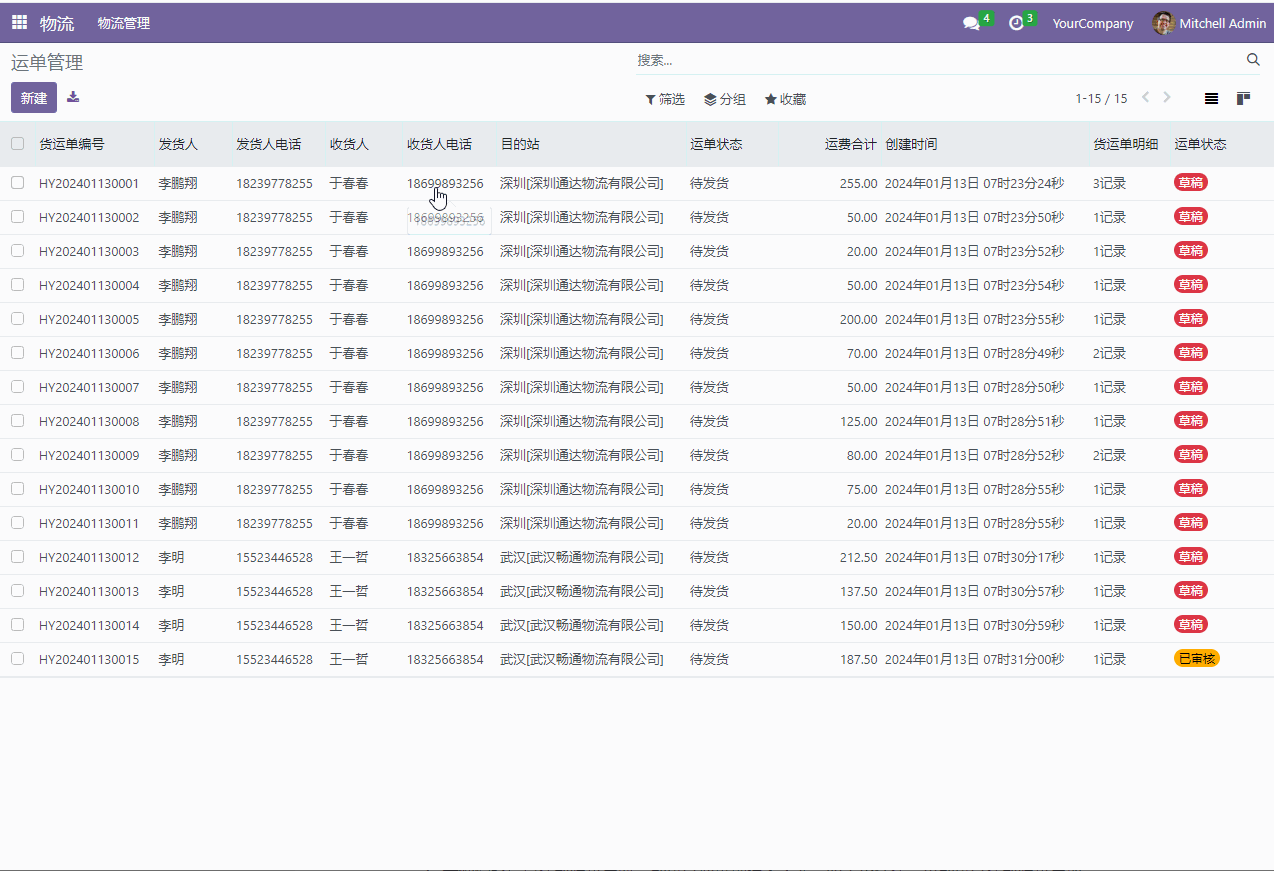The height and width of the screenshot is (871, 1274).
Task: Select checkbox for row HY202401130015
Action: pos(17,659)
